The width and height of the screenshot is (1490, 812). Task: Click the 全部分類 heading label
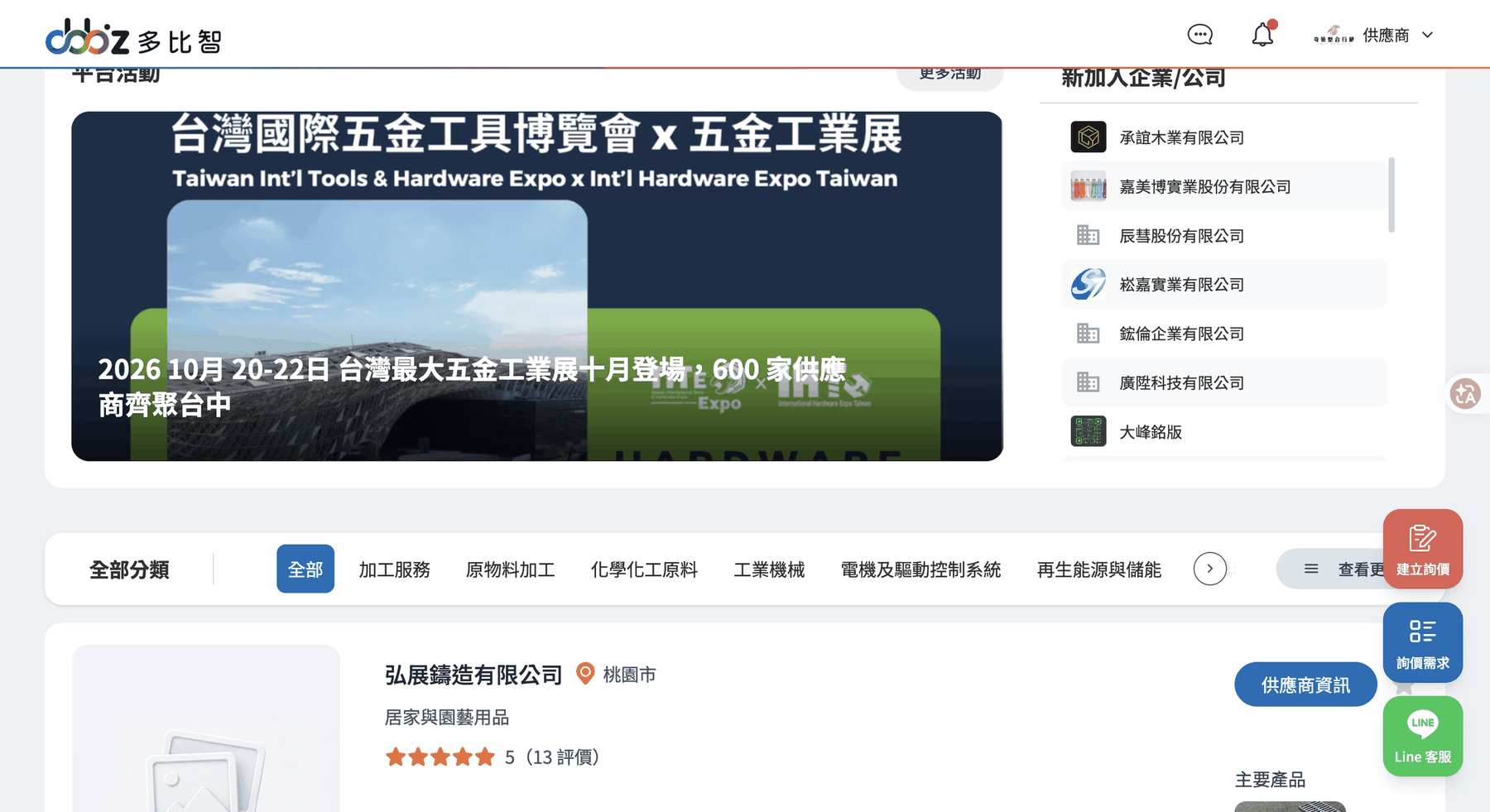tap(129, 569)
